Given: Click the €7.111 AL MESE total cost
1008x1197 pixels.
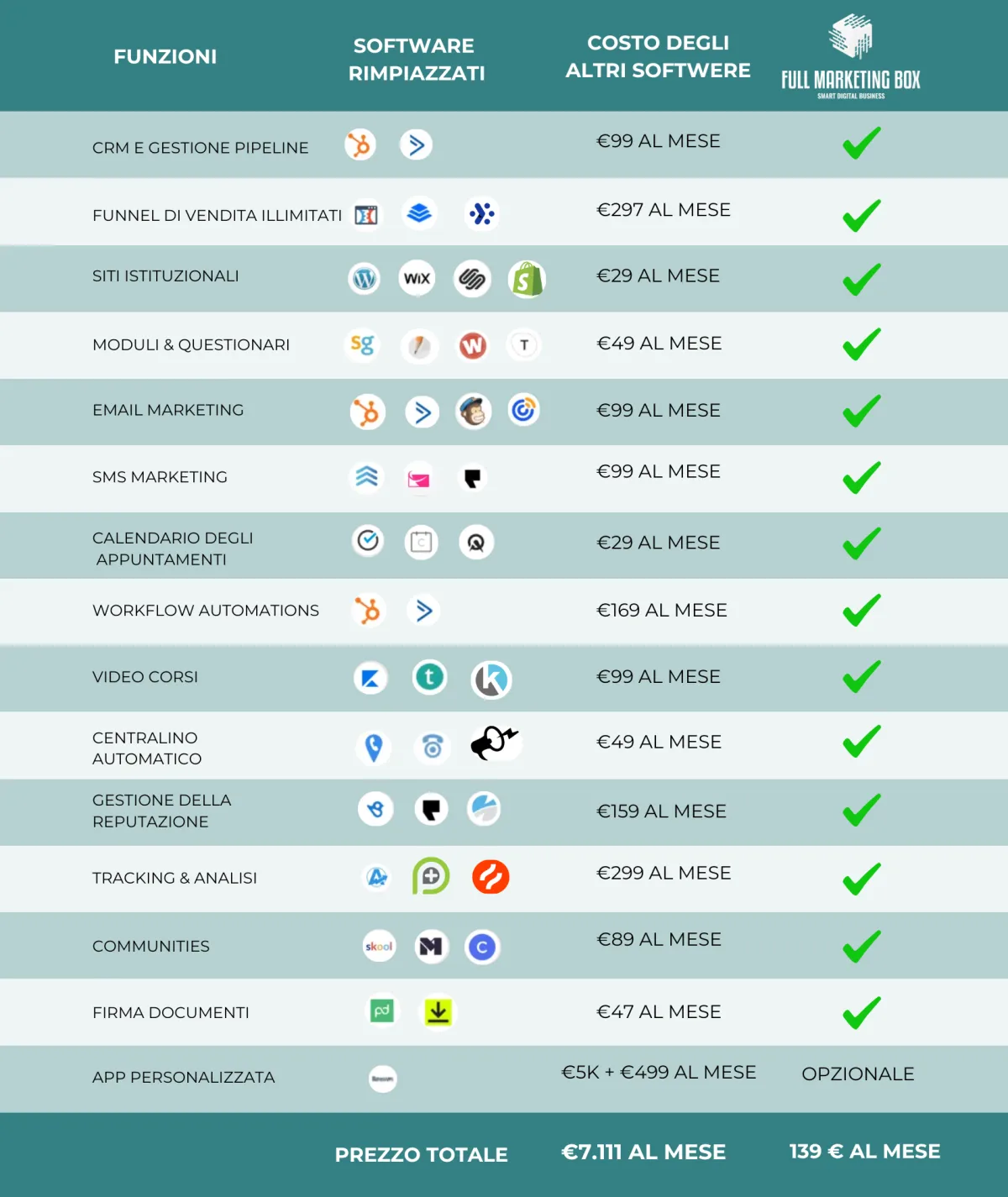Looking at the screenshot, I should tap(643, 1152).
